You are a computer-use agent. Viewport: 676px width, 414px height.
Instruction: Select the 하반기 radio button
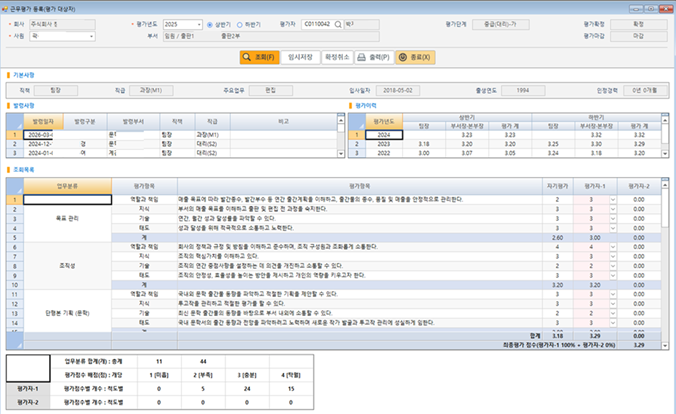[x=240, y=25]
